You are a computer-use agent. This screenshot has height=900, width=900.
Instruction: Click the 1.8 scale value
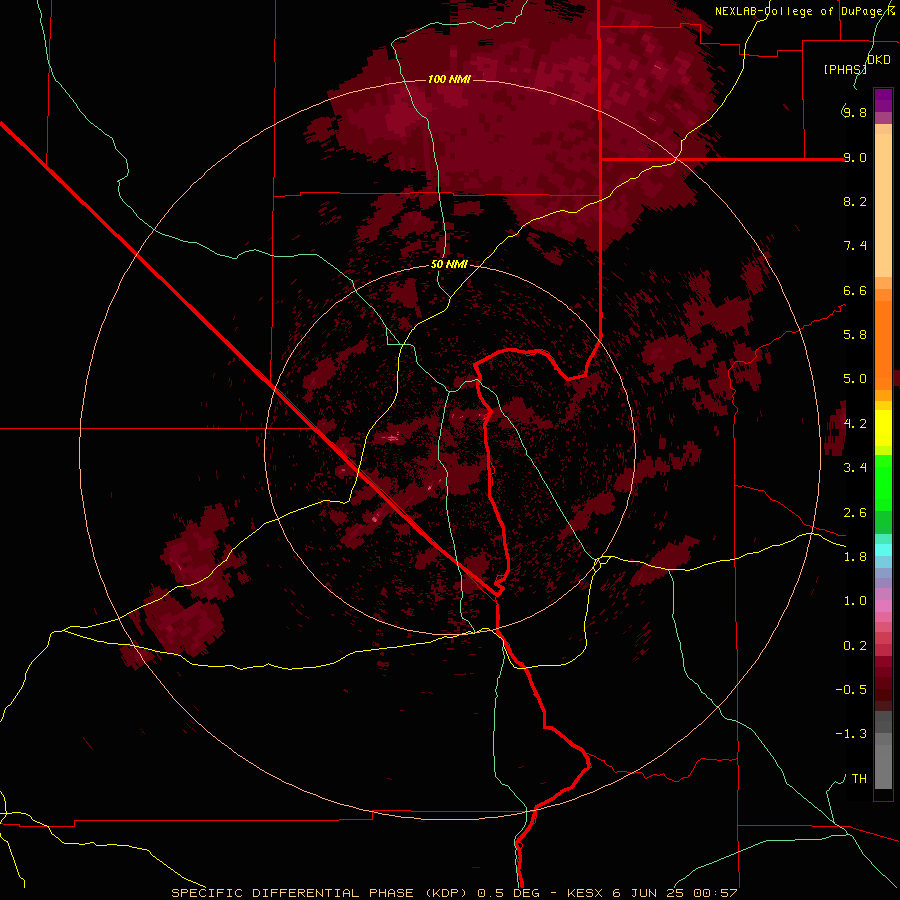pos(855,557)
